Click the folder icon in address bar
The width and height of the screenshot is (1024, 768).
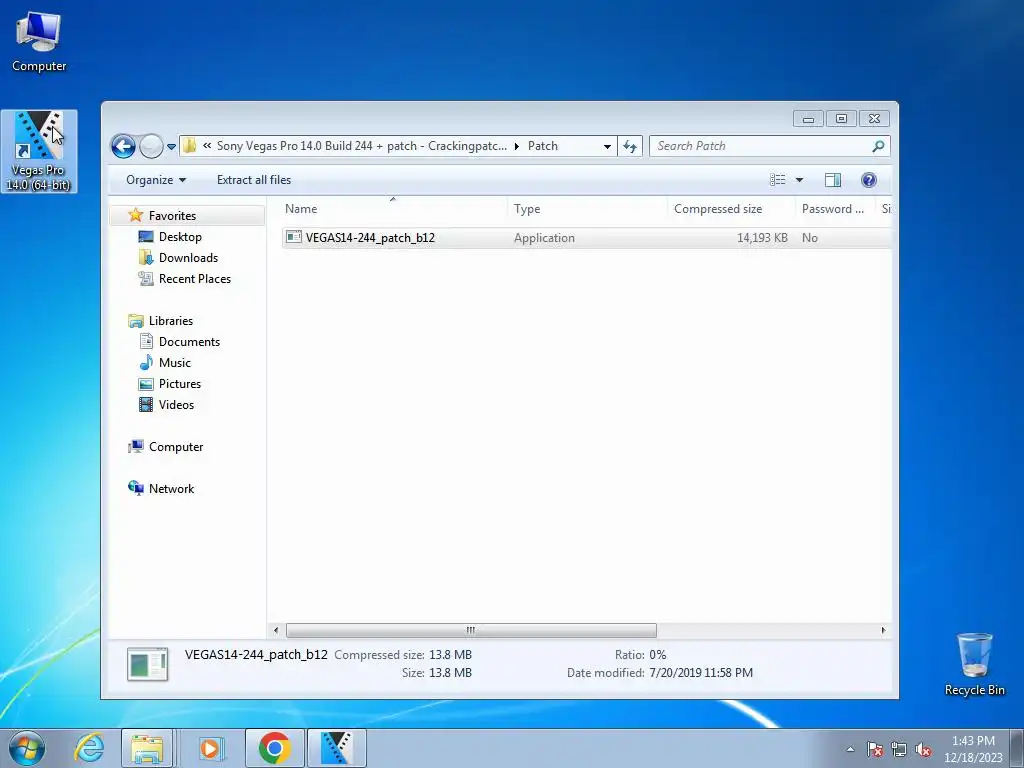coord(189,146)
